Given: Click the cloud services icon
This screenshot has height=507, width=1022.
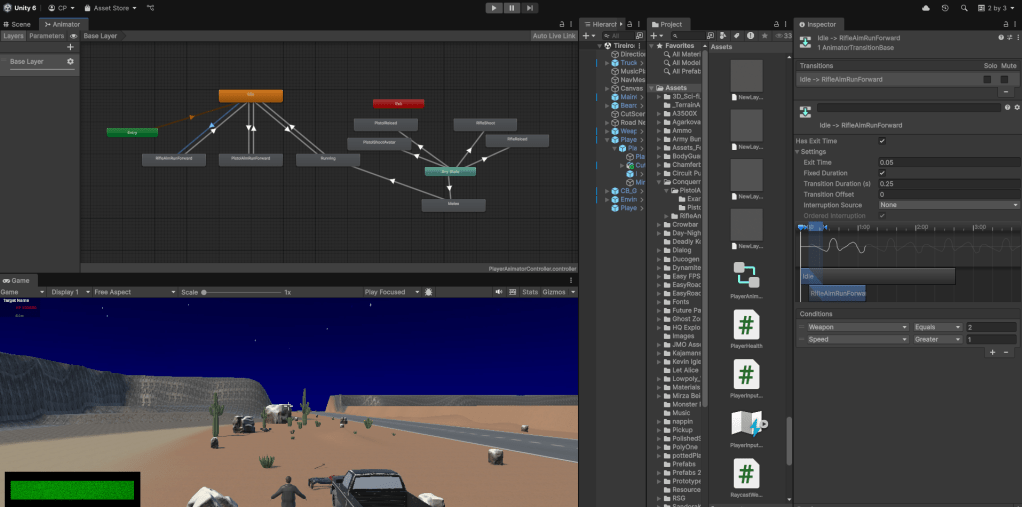Looking at the screenshot, I should pyautogui.click(x=926, y=8).
